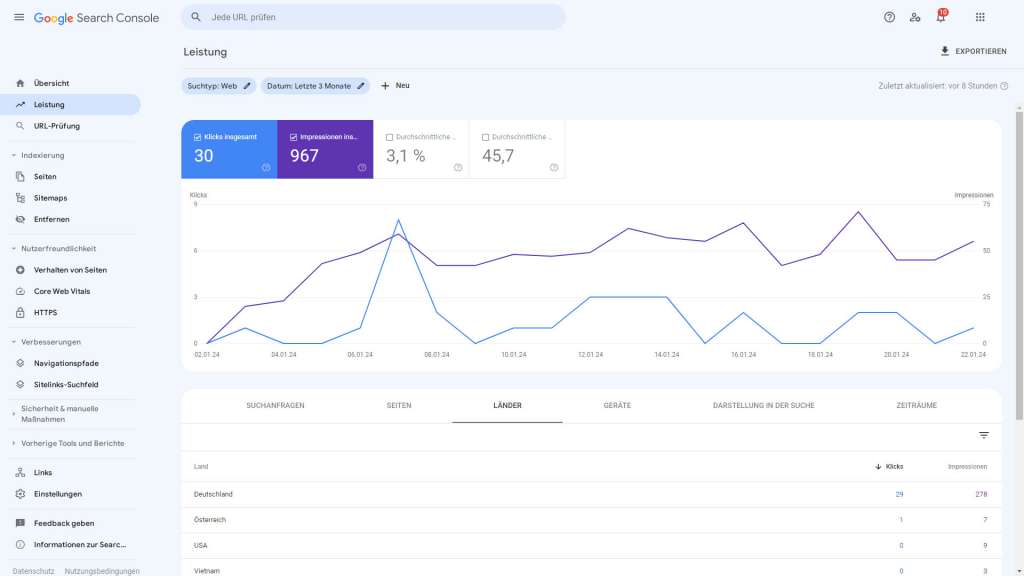Open the Deutschland clicks value link
The height and width of the screenshot is (576, 1024).
[x=899, y=493]
